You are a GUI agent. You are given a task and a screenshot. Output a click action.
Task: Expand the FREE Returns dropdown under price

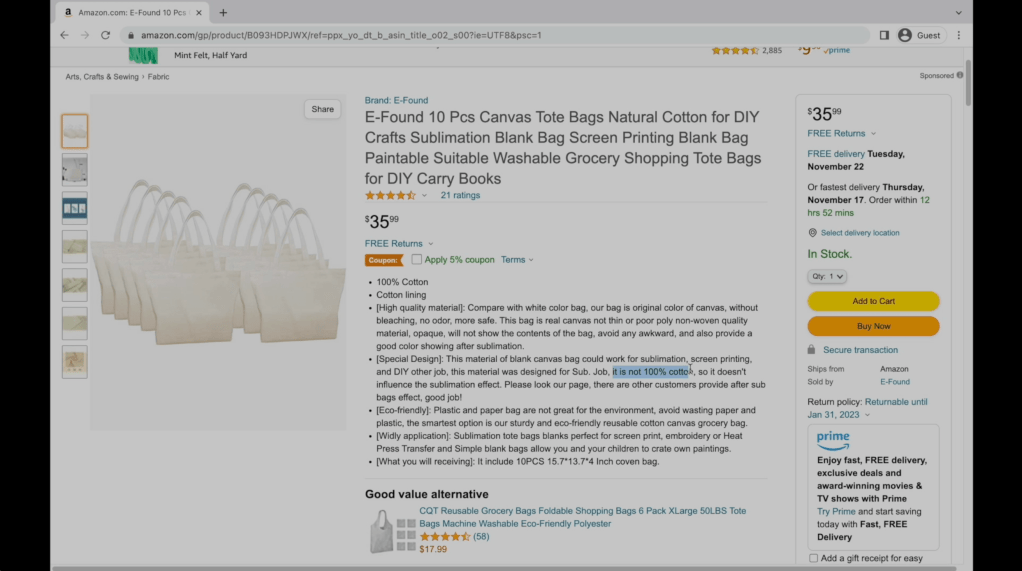(x=399, y=243)
